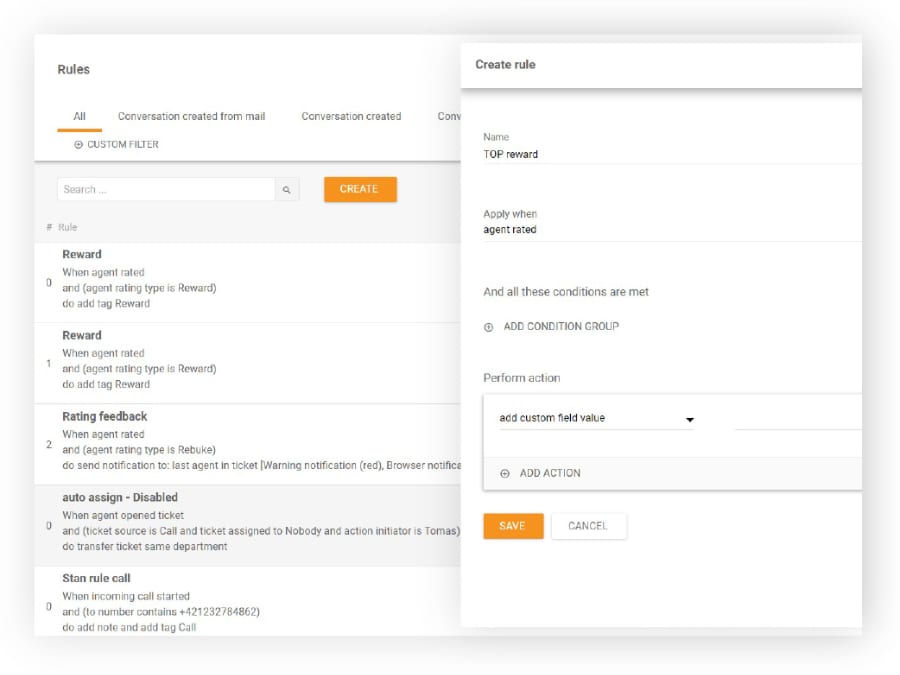Viewport: 900px width, 675px height.
Task: Cancel rule creation
Action: click(x=588, y=526)
